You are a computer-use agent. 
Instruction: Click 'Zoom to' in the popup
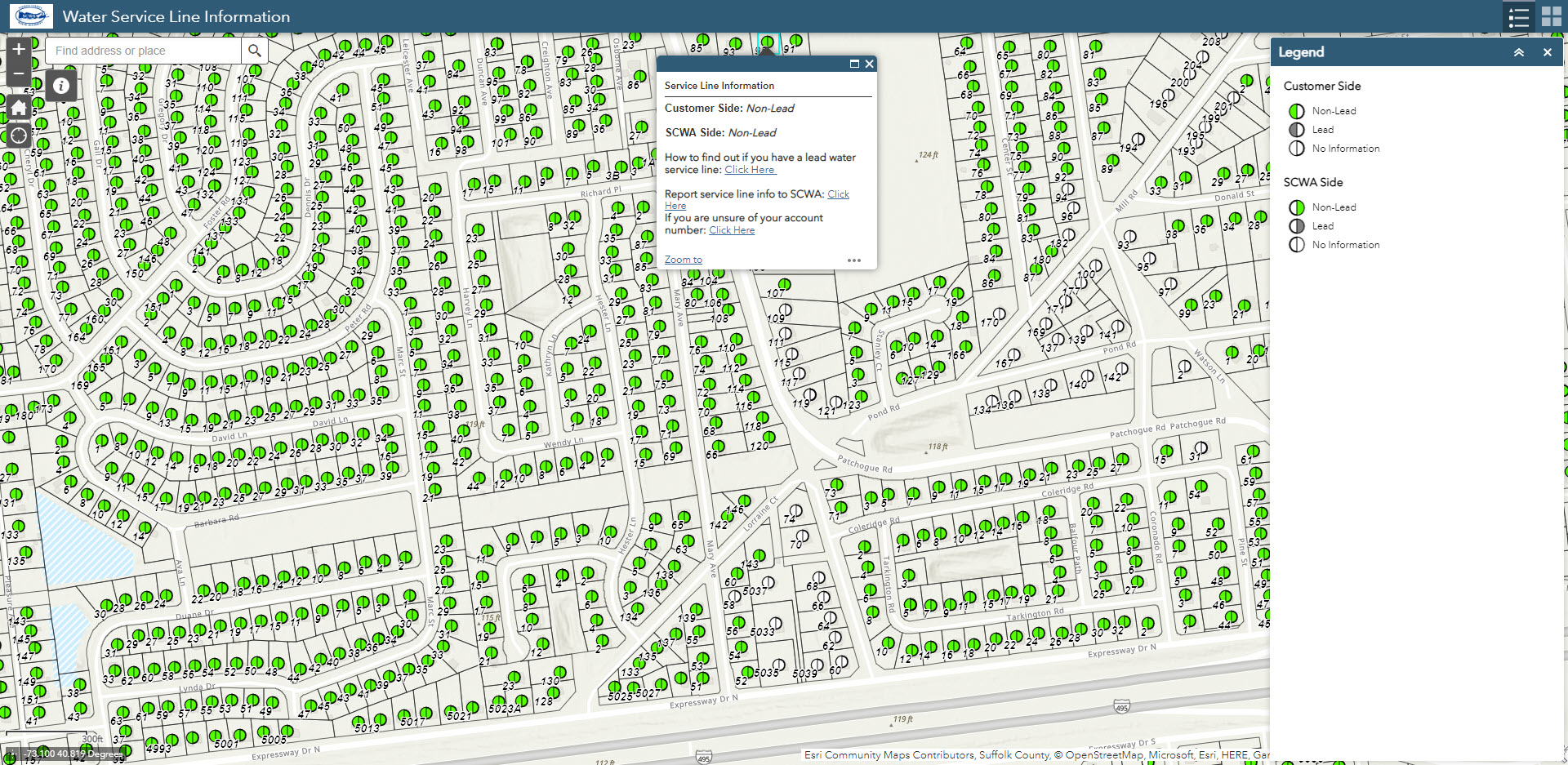(683, 260)
